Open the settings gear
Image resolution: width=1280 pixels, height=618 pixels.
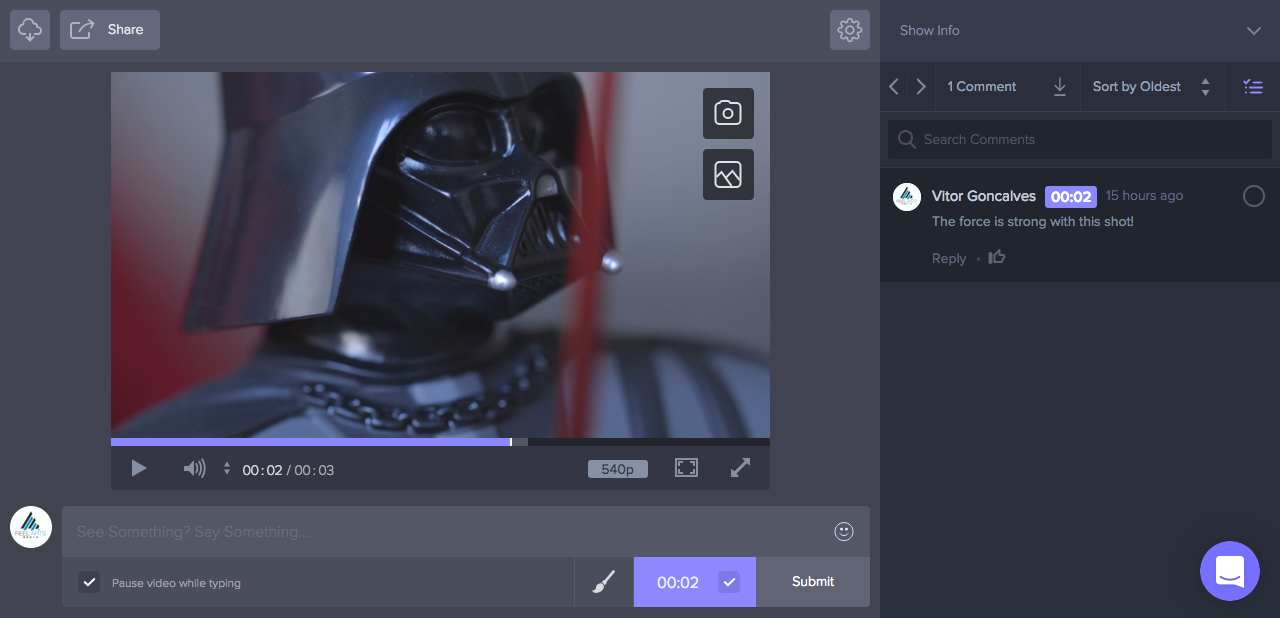click(x=850, y=30)
